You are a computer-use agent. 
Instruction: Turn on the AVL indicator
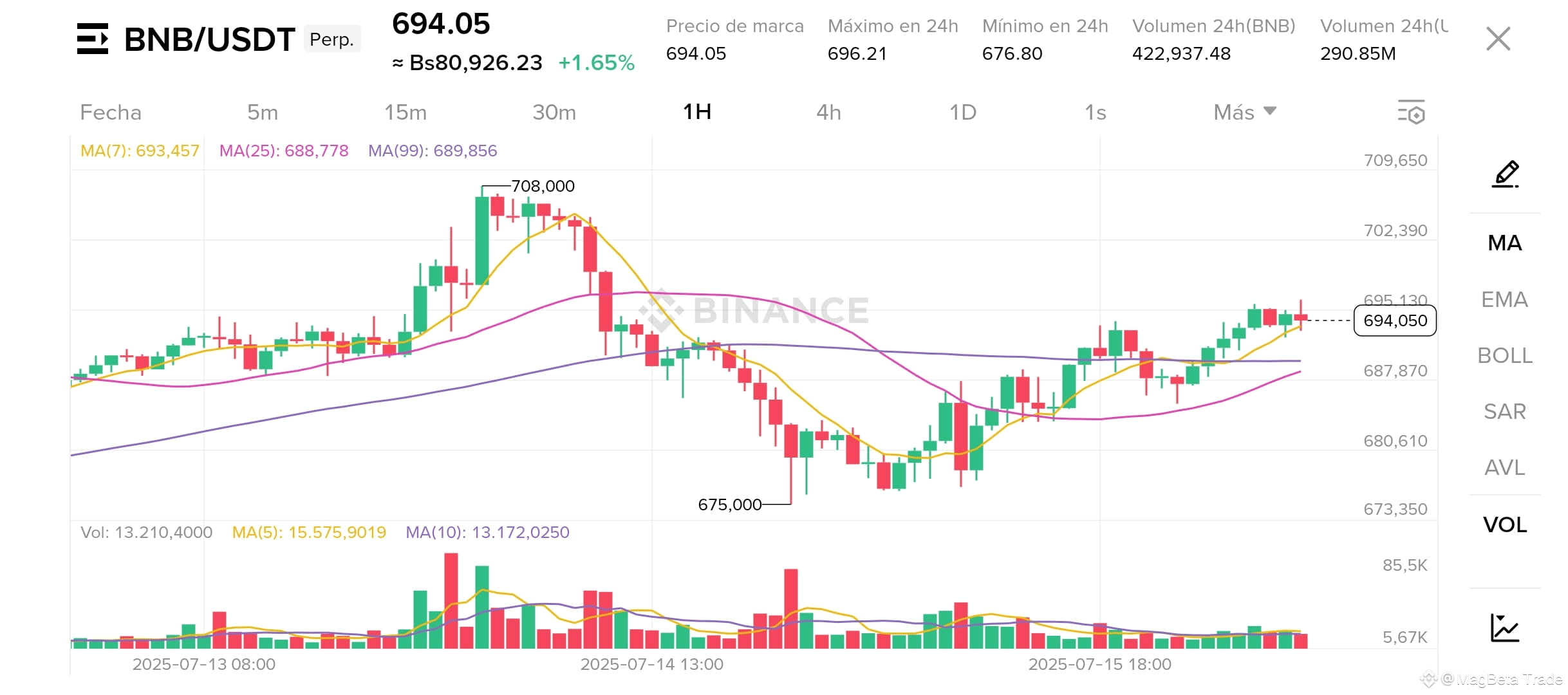point(1505,467)
